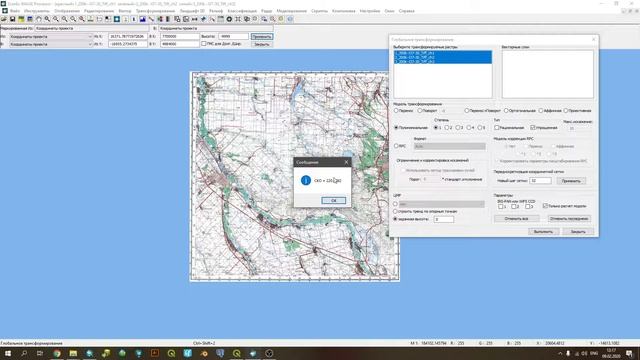Click the blue pushpin toolbar icon

pyautogui.click(x=203, y=19)
